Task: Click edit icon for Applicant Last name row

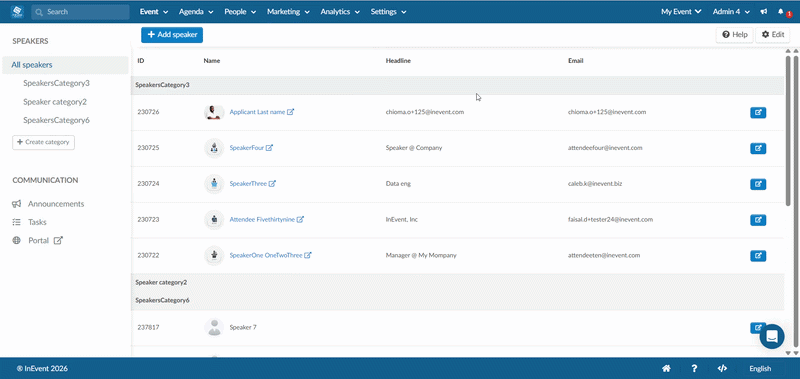Action: [758, 112]
